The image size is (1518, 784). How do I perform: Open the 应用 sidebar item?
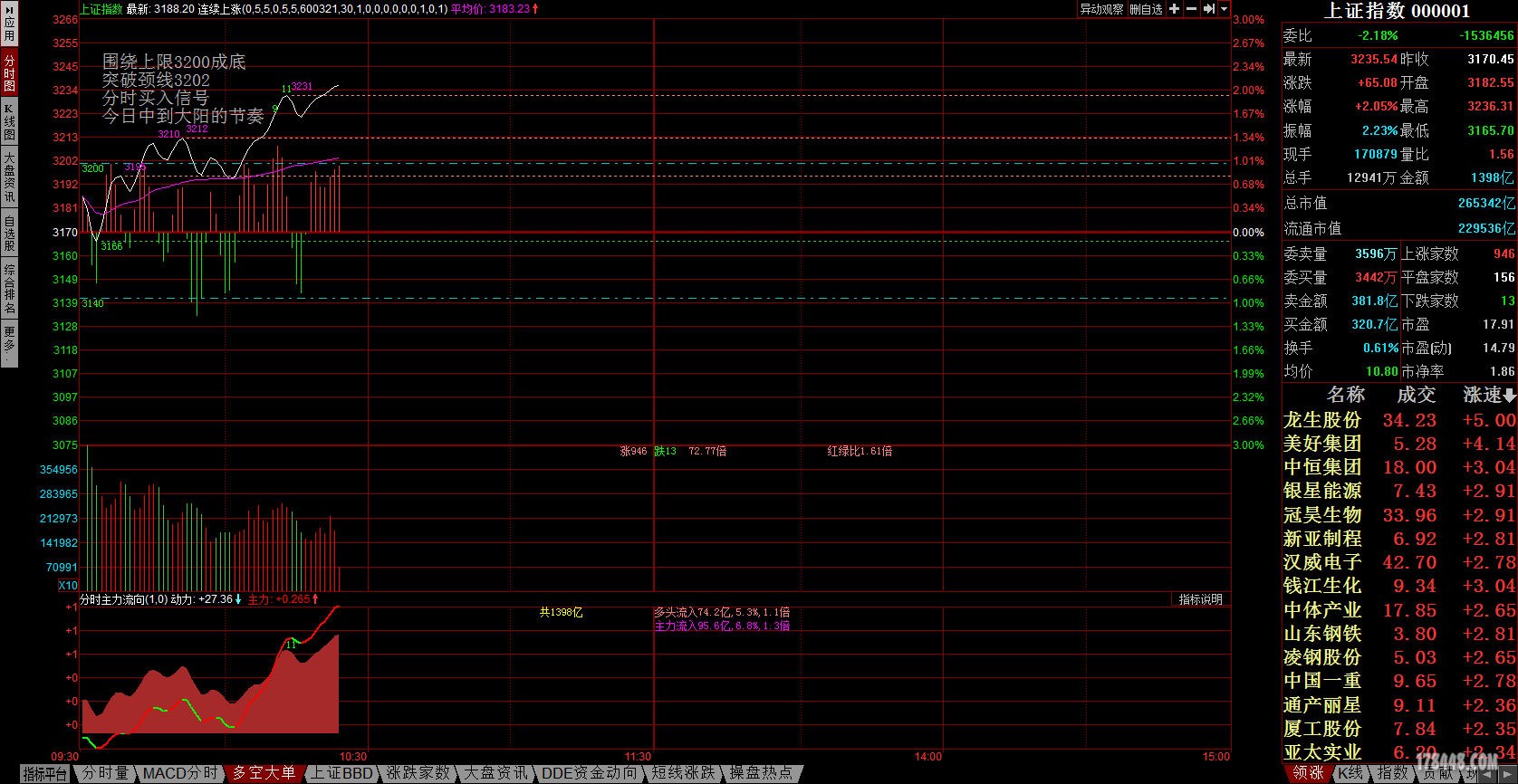coord(9,25)
